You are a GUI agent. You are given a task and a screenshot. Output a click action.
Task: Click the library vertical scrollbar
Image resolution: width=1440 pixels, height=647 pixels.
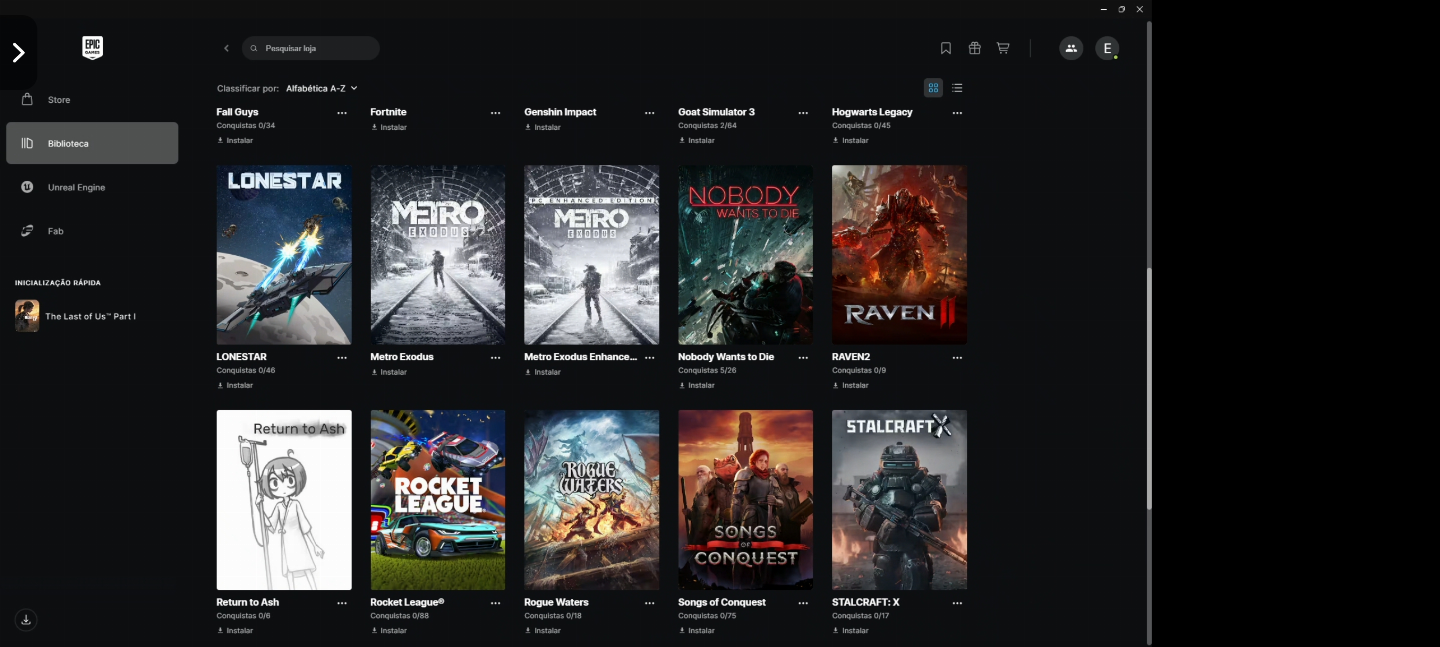[1149, 390]
